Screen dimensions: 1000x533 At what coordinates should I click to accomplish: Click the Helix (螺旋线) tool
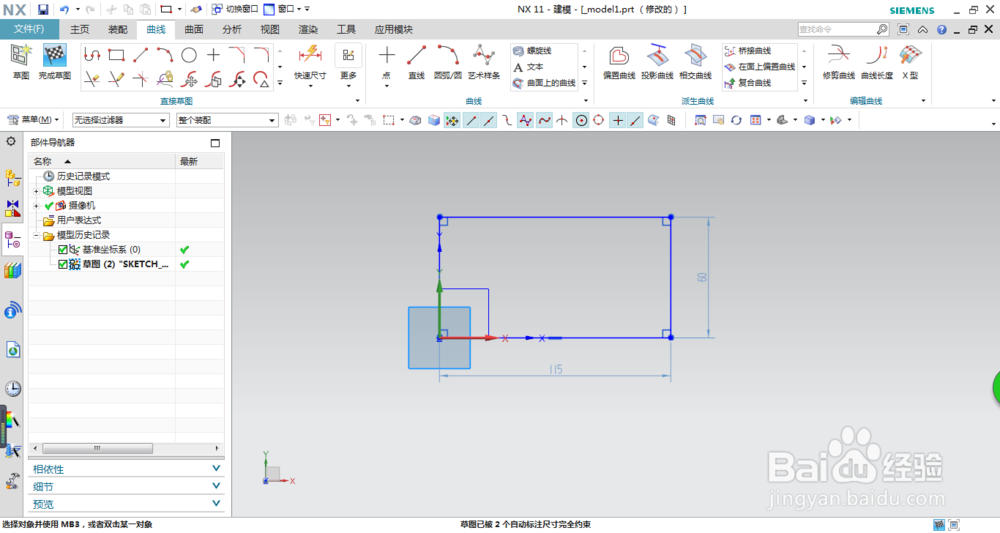[x=533, y=51]
